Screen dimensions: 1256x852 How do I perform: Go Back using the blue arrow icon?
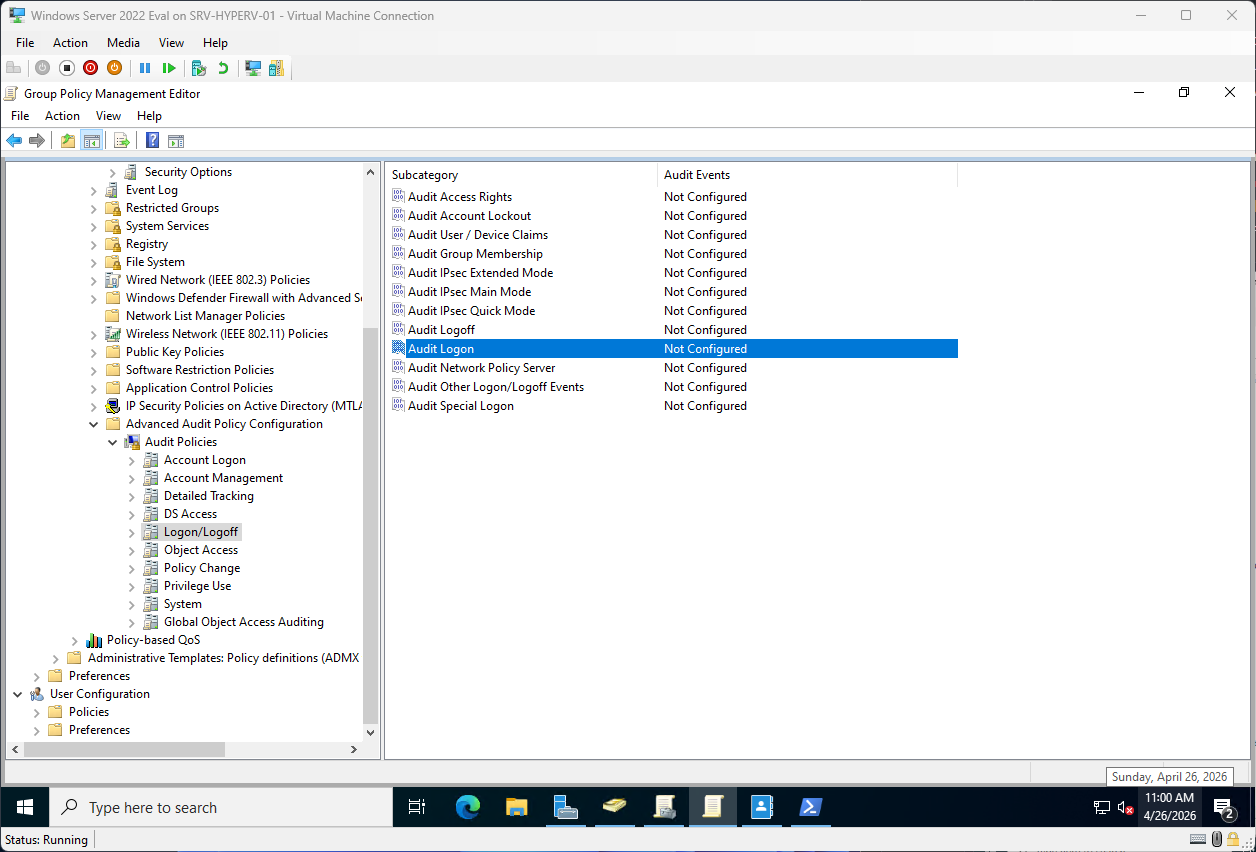[14, 141]
